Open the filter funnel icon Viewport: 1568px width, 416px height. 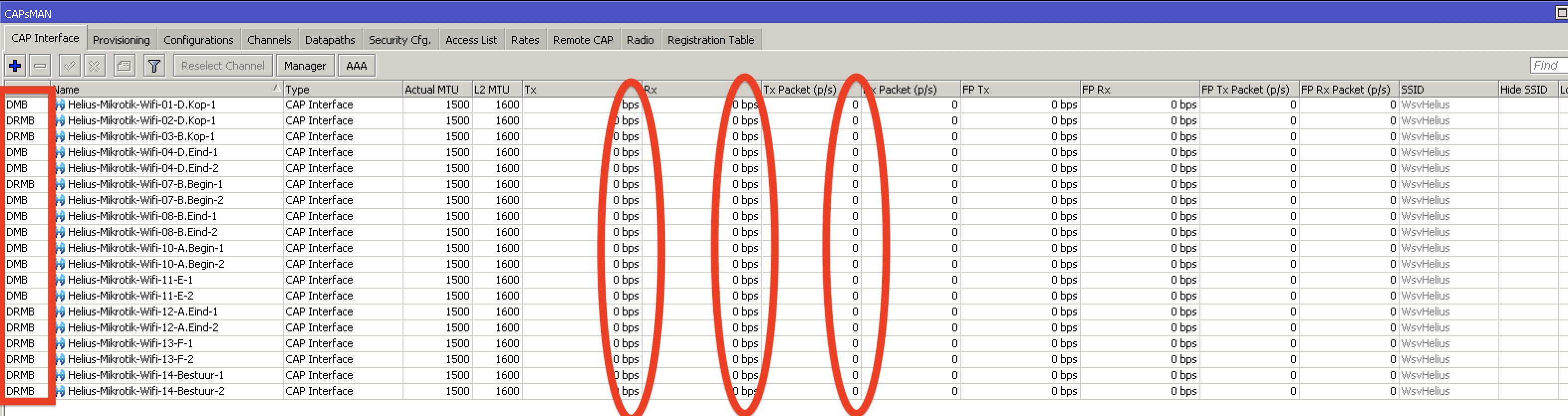coord(154,66)
